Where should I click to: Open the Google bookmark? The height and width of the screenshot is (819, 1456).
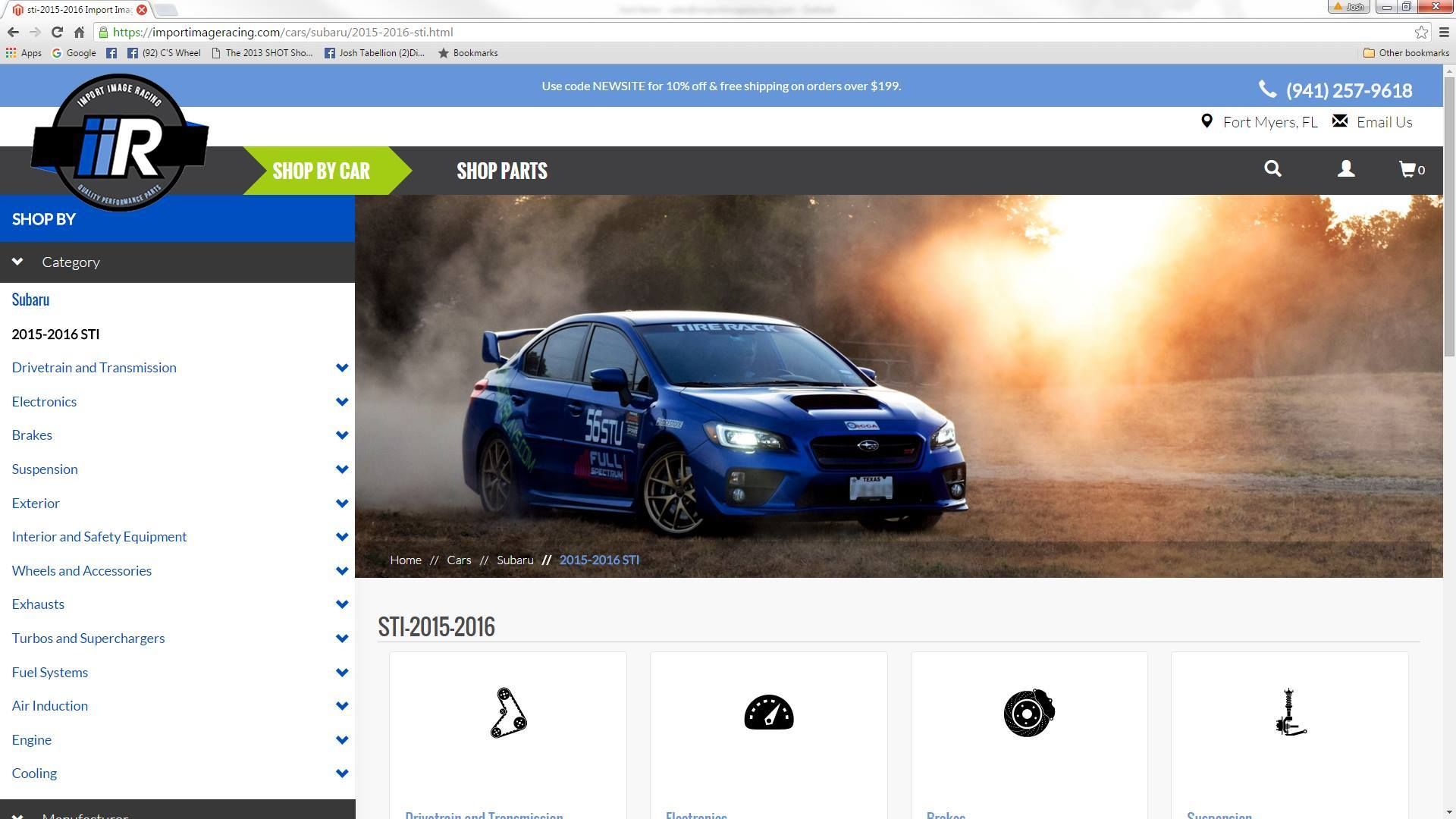pos(74,53)
